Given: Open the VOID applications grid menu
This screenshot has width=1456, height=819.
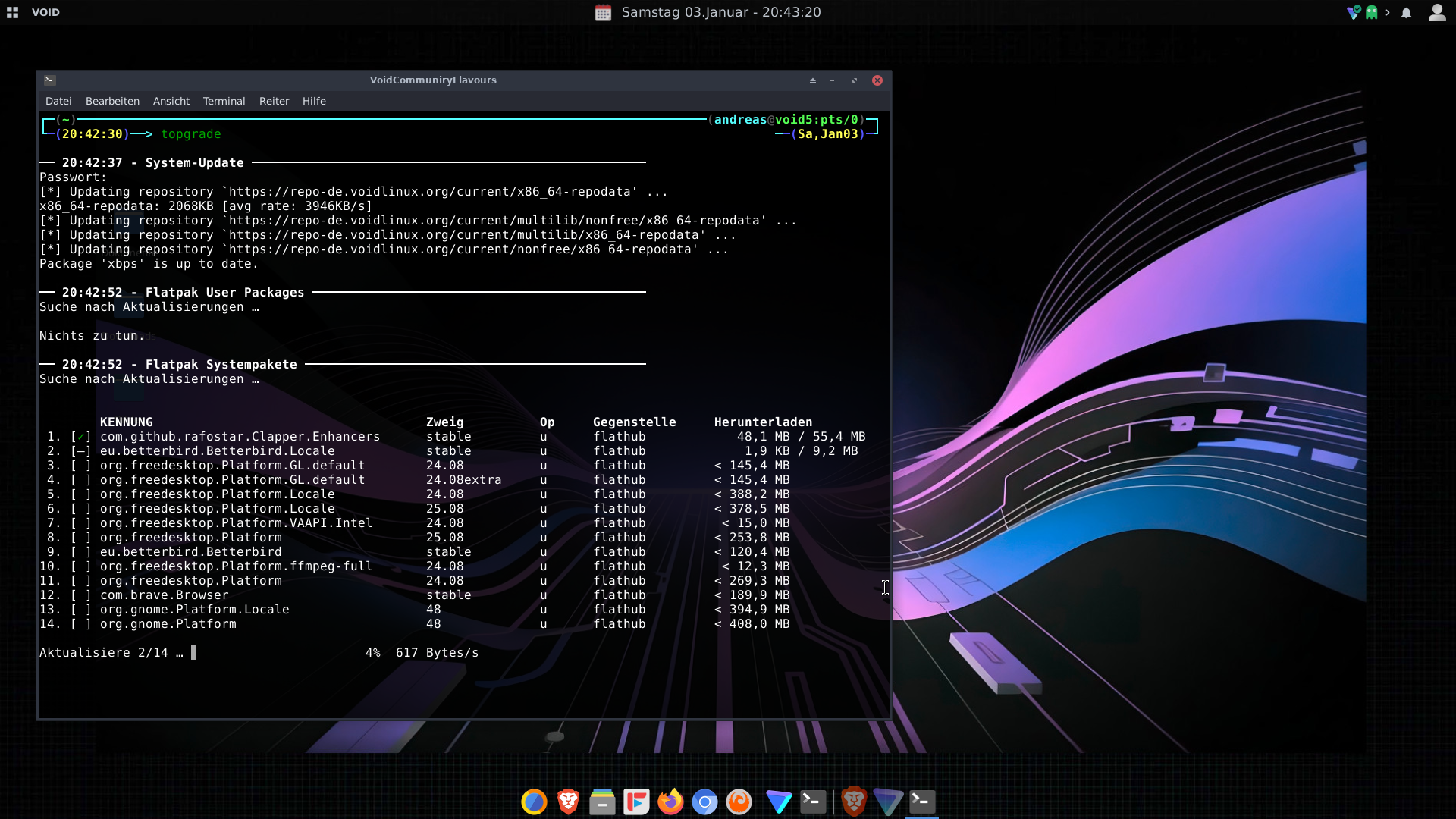Looking at the screenshot, I should [12, 12].
